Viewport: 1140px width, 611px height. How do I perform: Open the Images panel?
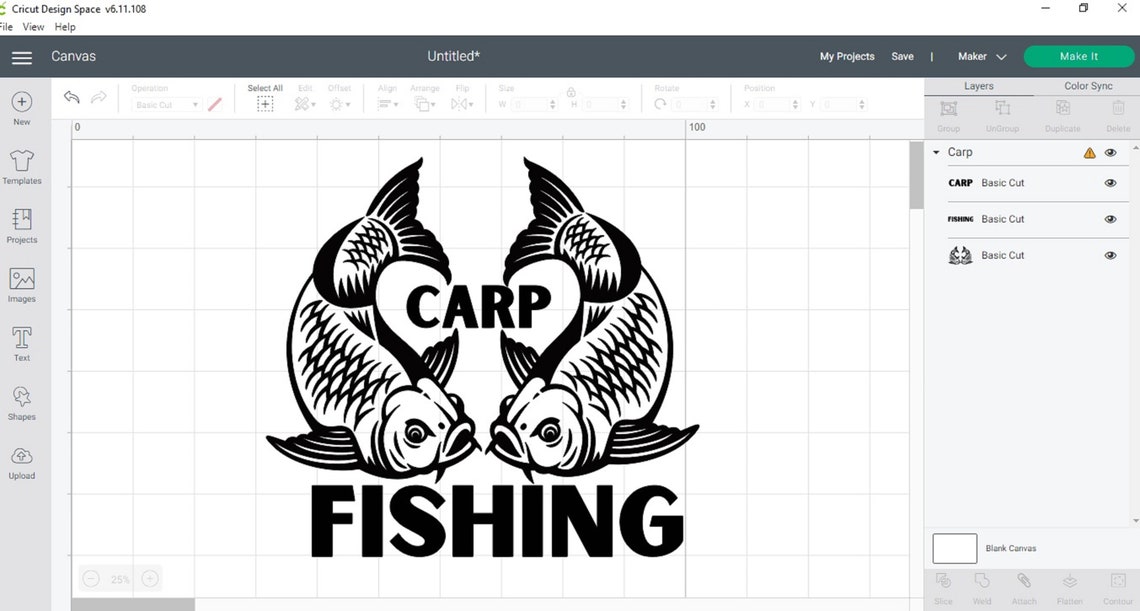click(x=21, y=284)
